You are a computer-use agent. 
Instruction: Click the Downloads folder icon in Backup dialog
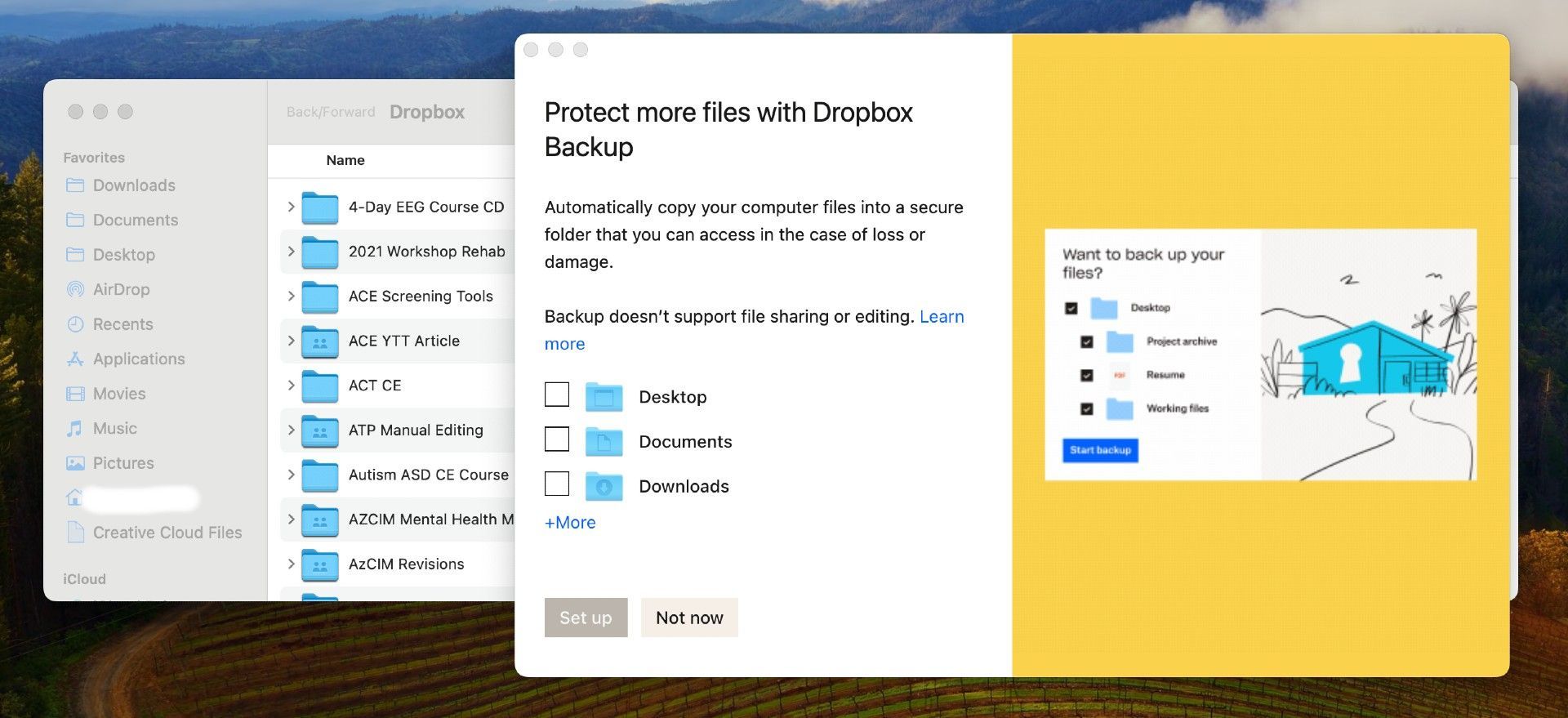pyautogui.click(x=604, y=486)
